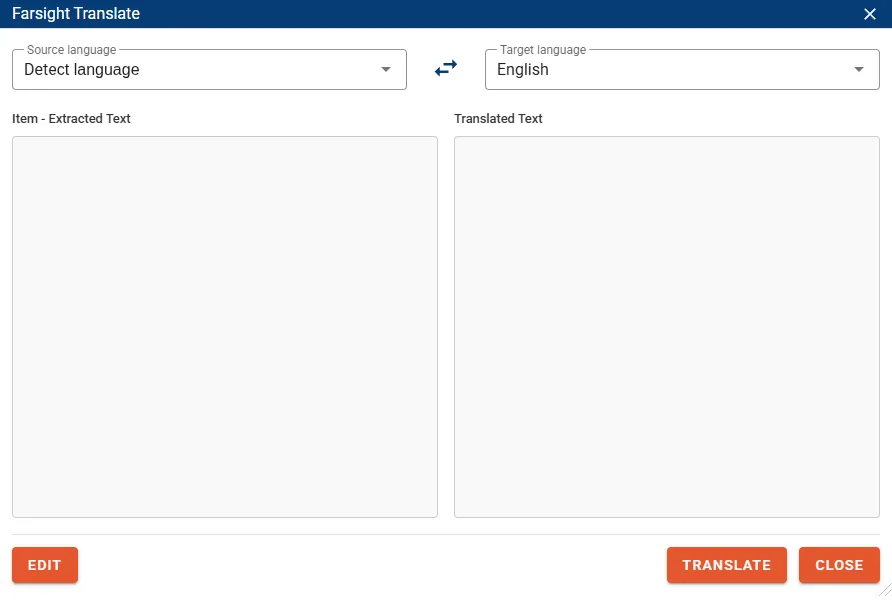892x600 pixels.
Task: Click the Farsight Translate title text
Action: click(76, 14)
